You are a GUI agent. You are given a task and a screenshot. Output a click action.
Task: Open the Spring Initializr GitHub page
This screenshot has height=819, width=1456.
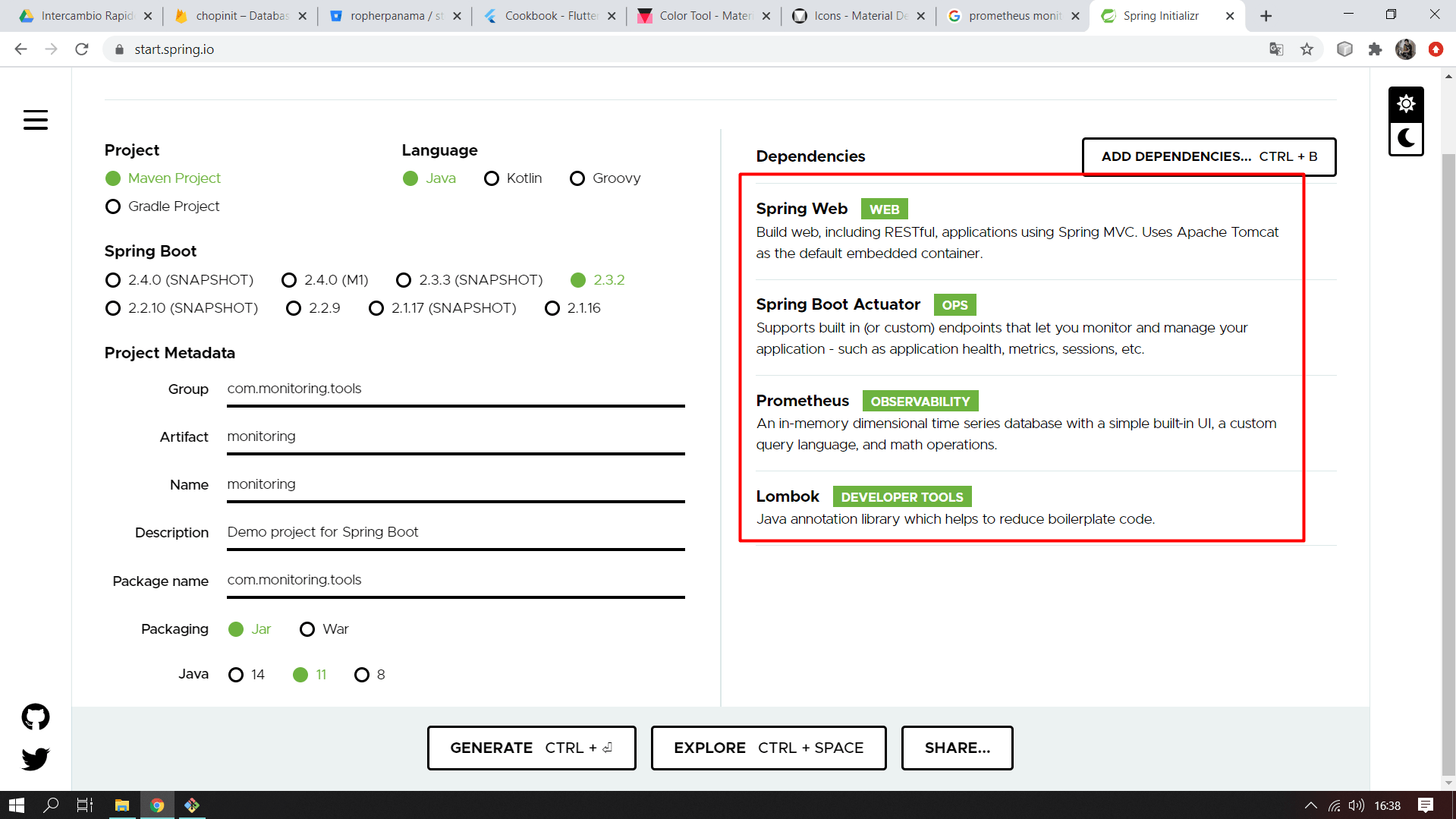[35, 717]
